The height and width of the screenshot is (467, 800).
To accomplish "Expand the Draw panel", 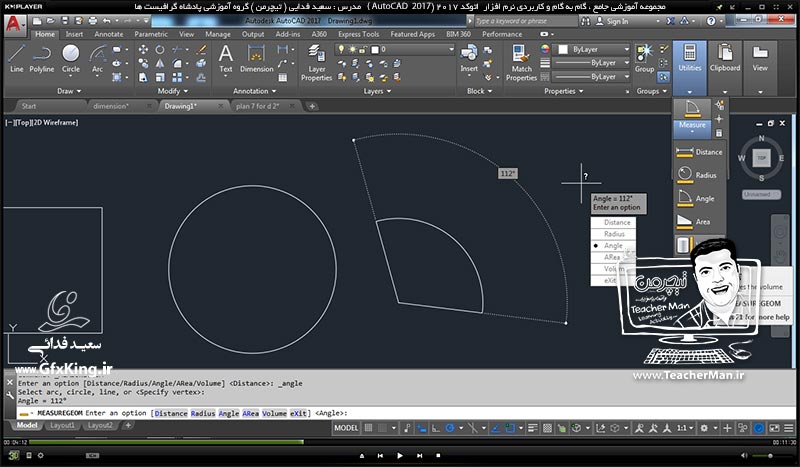I will (x=69, y=91).
